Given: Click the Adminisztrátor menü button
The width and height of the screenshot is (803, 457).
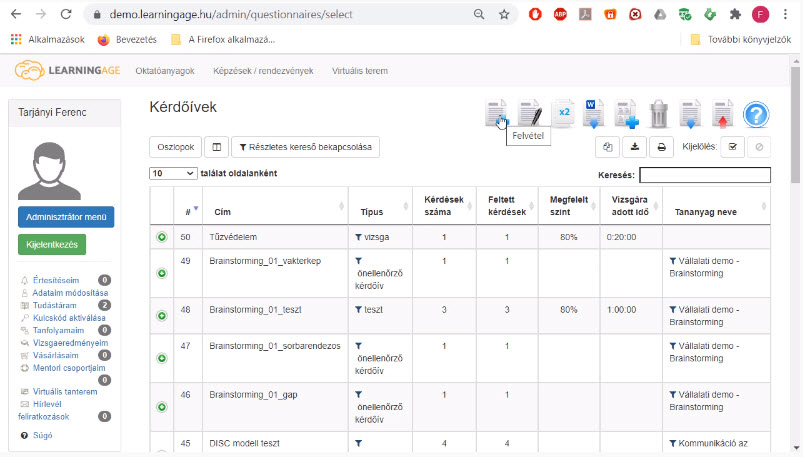Looking at the screenshot, I should pos(66,217).
